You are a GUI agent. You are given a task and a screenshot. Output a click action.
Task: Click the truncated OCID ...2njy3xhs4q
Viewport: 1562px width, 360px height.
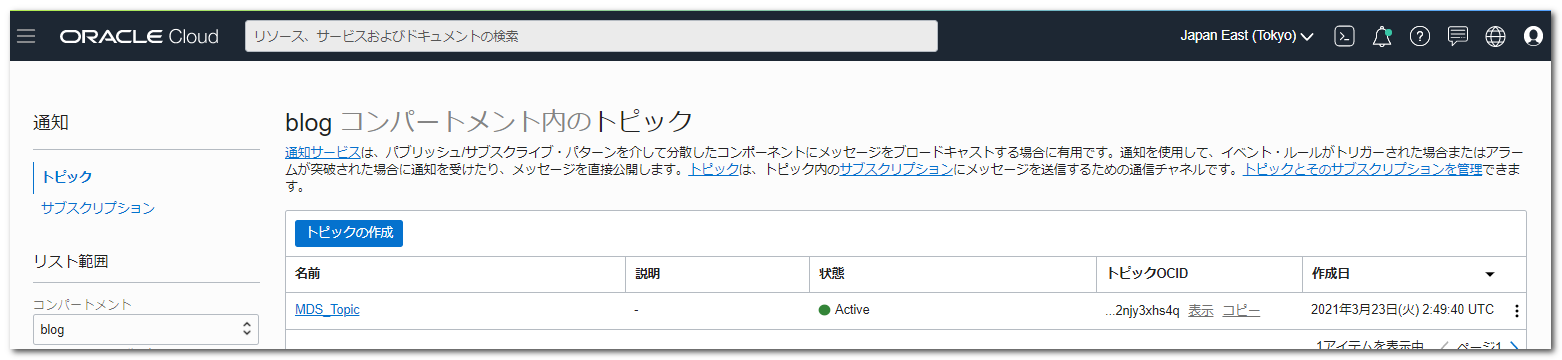(1142, 310)
